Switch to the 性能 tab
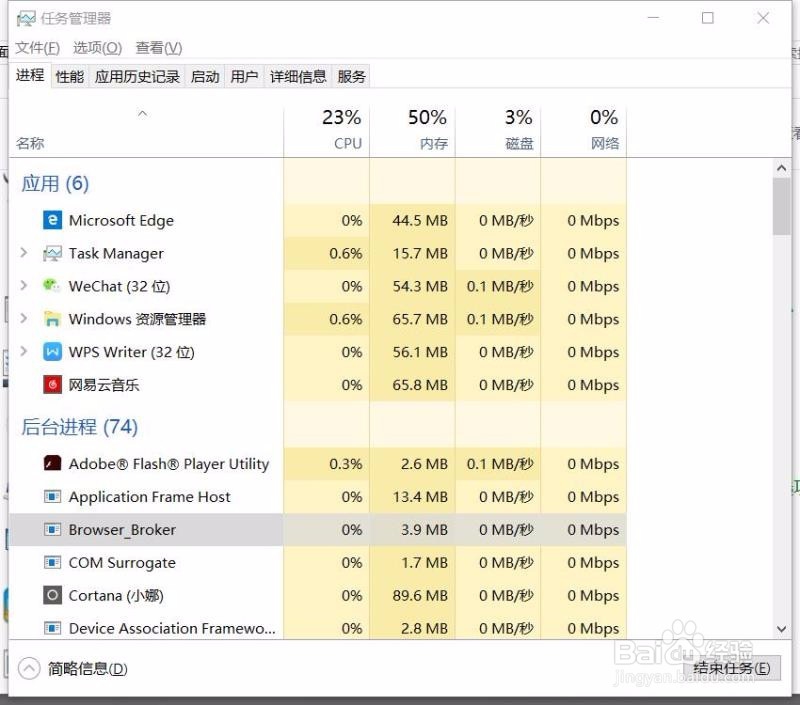This screenshot has height=705, width=800. [70, 77]
